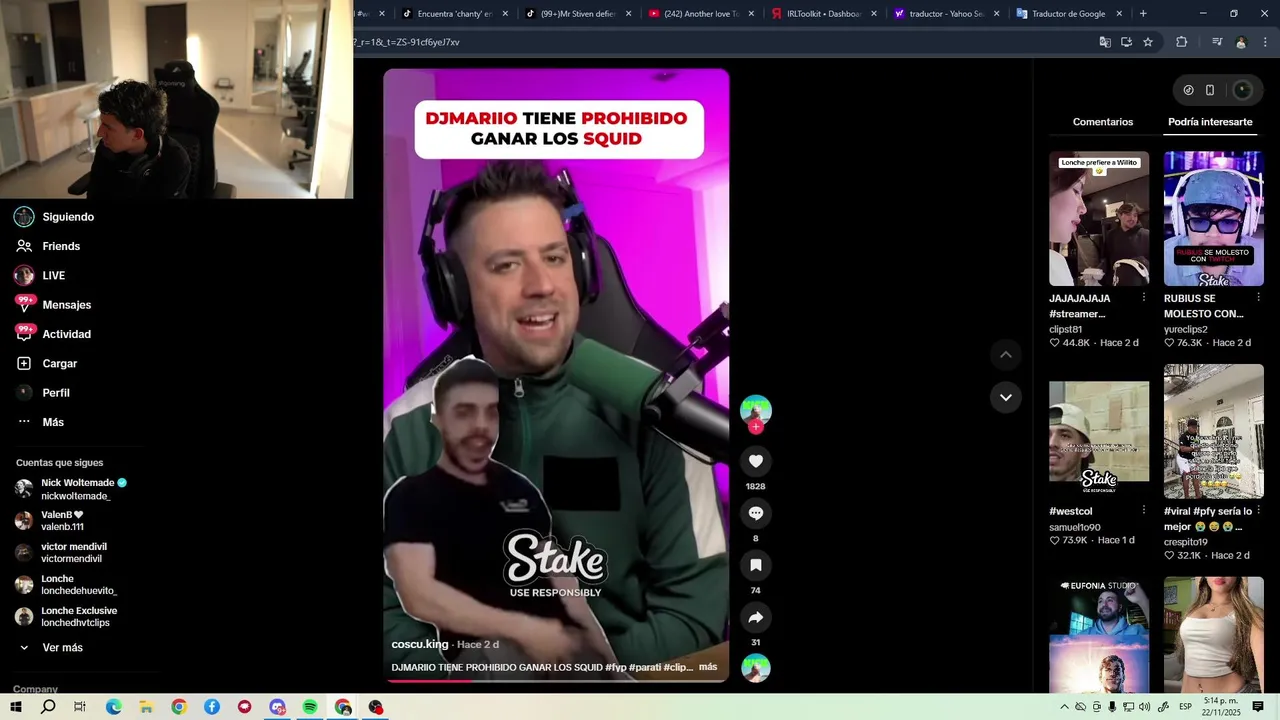Open the browser Extensions puzzle icon

tap(1182, 42)
